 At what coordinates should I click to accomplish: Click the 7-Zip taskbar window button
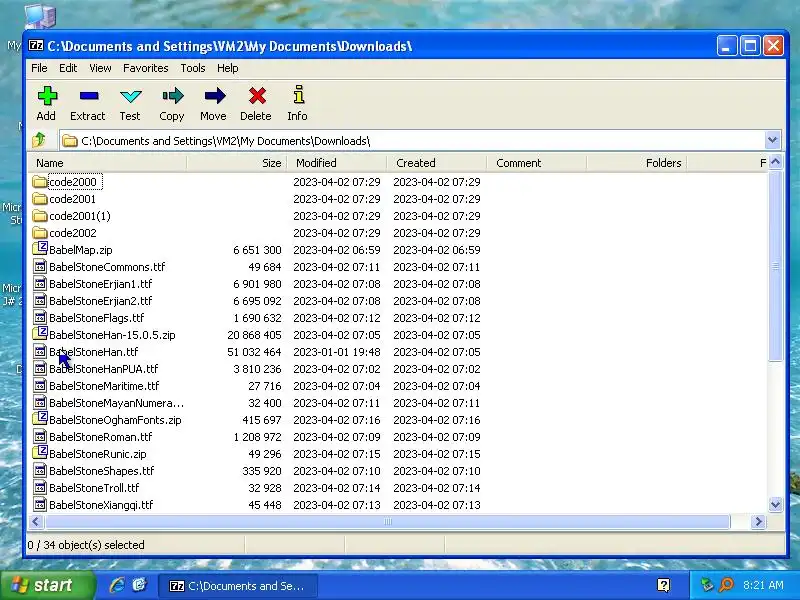click(x=238, y=586)
